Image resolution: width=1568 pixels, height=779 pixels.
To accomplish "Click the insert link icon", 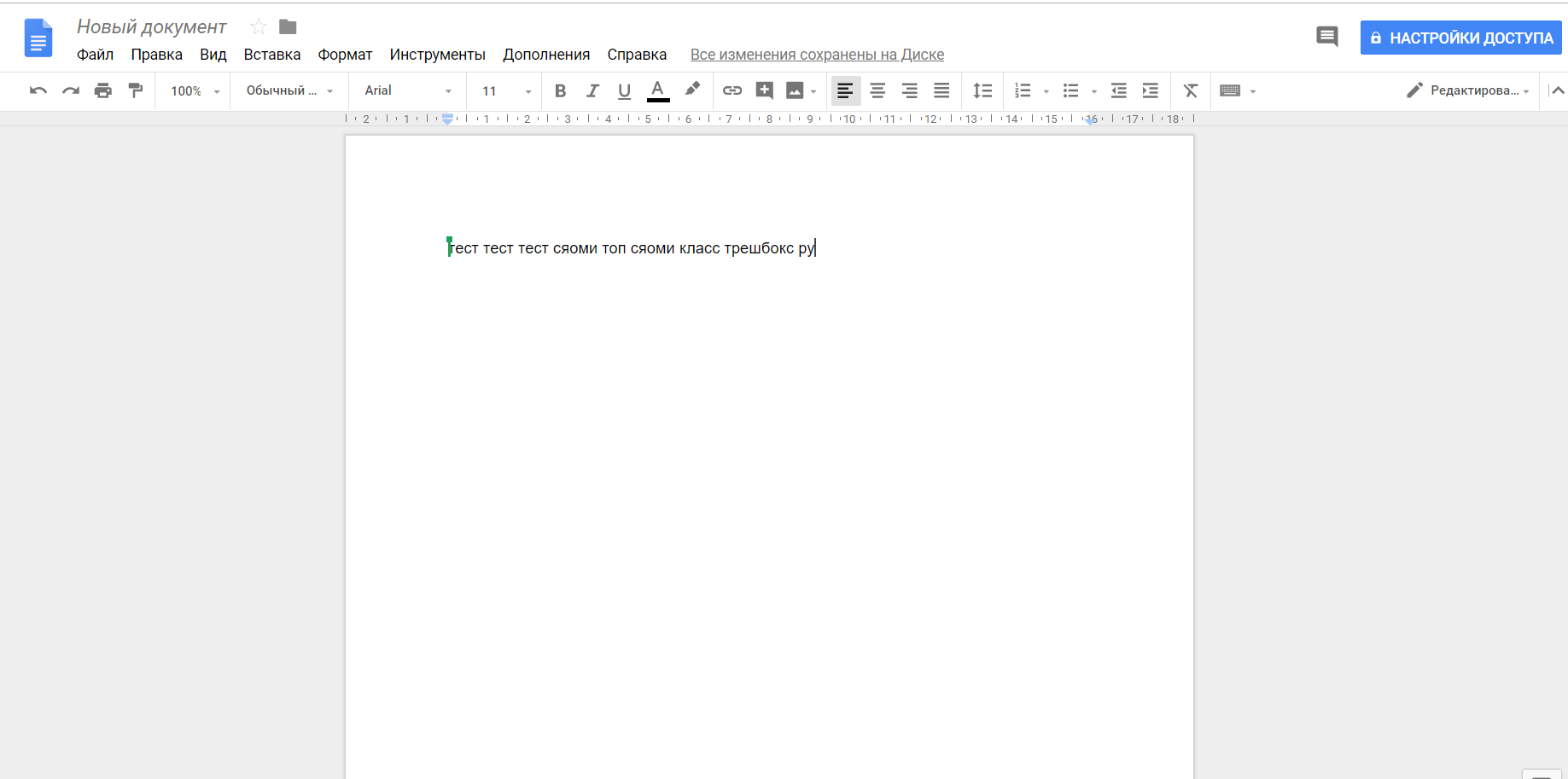I will 732,90.
